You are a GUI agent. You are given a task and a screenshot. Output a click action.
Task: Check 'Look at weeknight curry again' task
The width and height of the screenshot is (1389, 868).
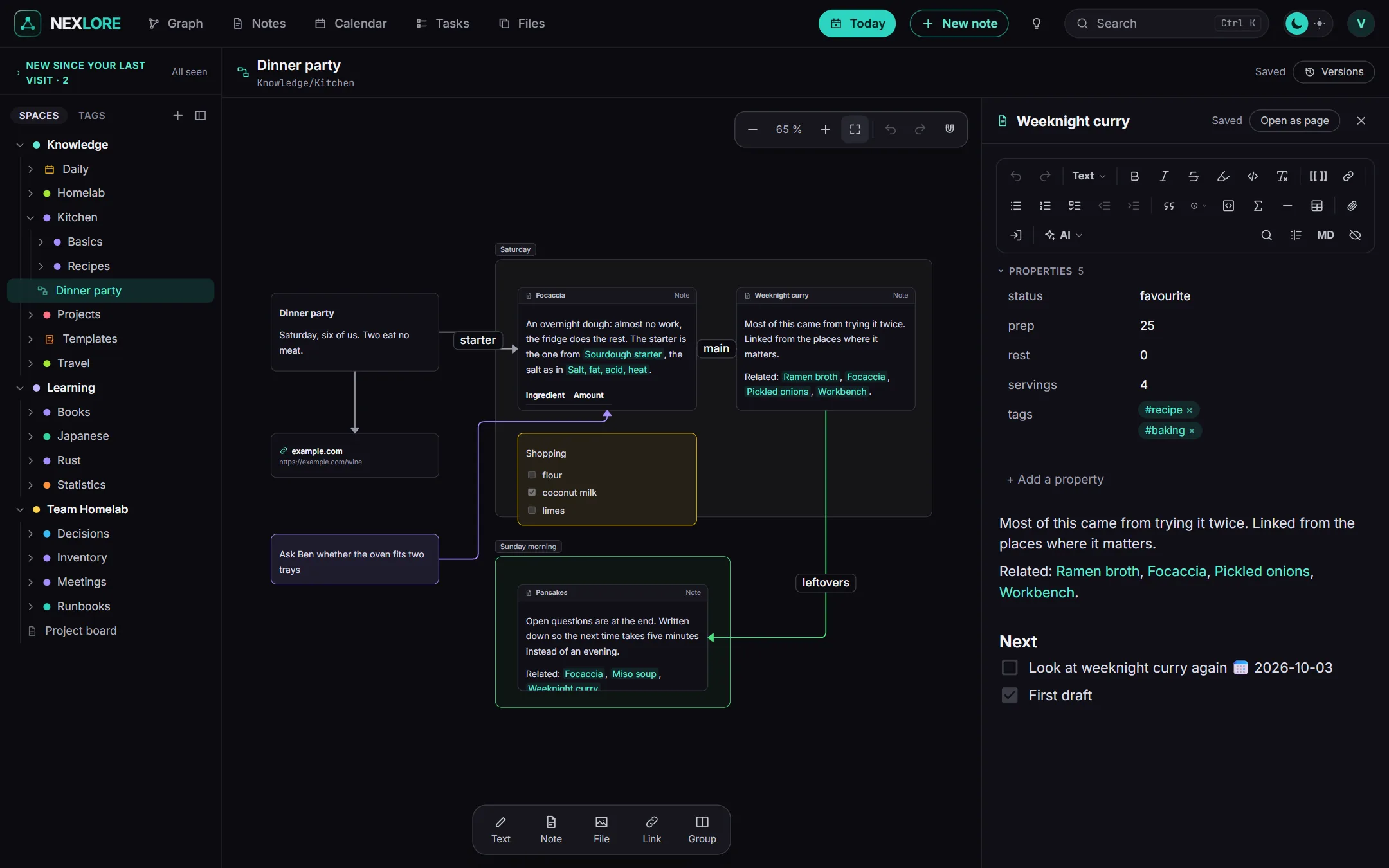[1010, 668]
